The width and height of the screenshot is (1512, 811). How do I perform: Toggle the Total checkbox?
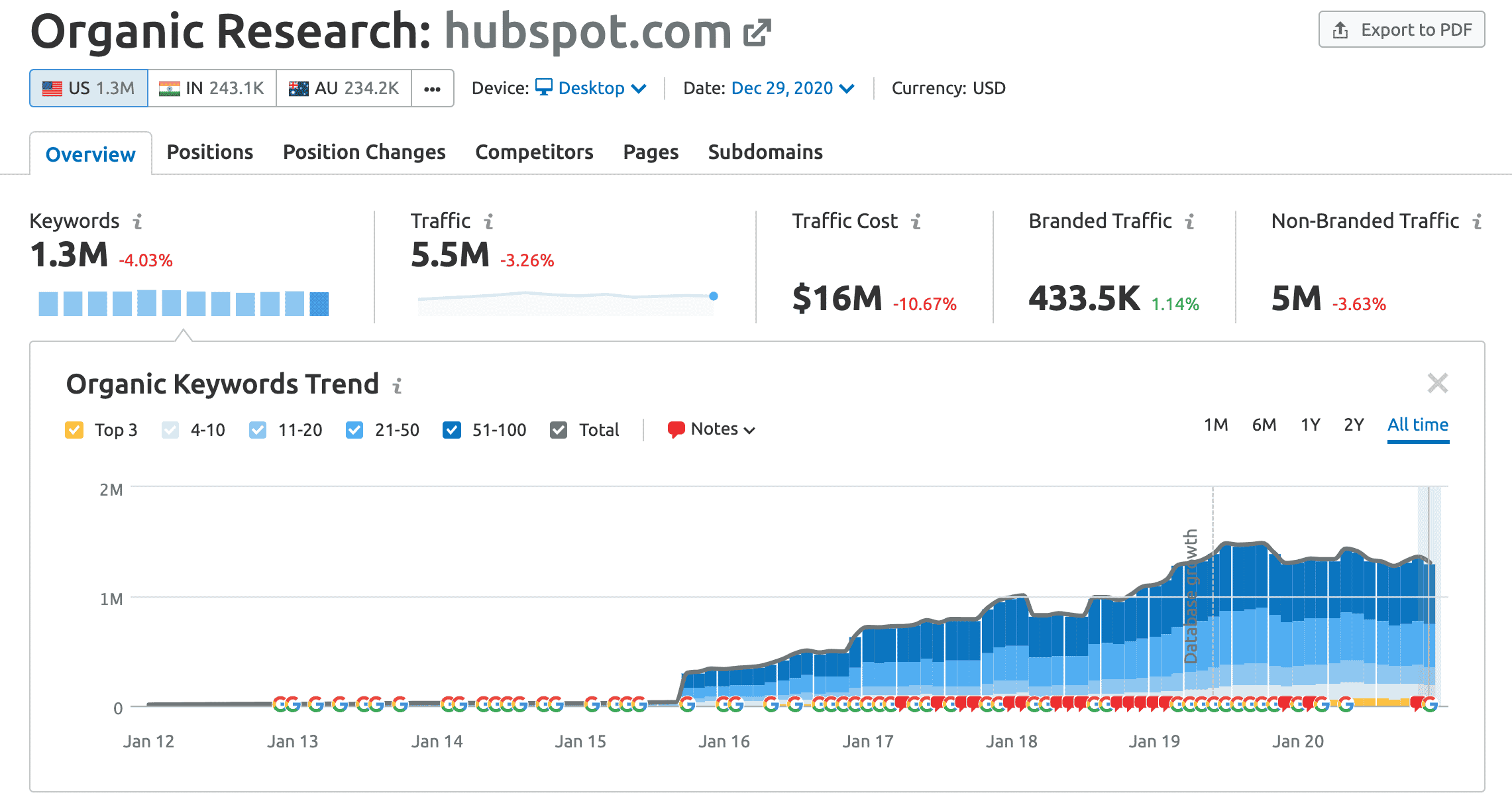[x=559, y=430]
